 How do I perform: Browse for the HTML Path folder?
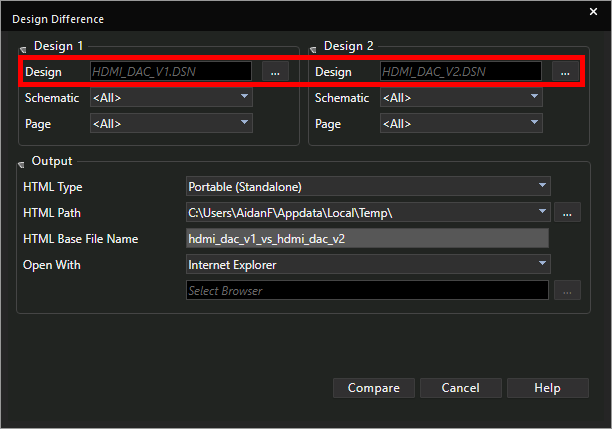point(567,212)
